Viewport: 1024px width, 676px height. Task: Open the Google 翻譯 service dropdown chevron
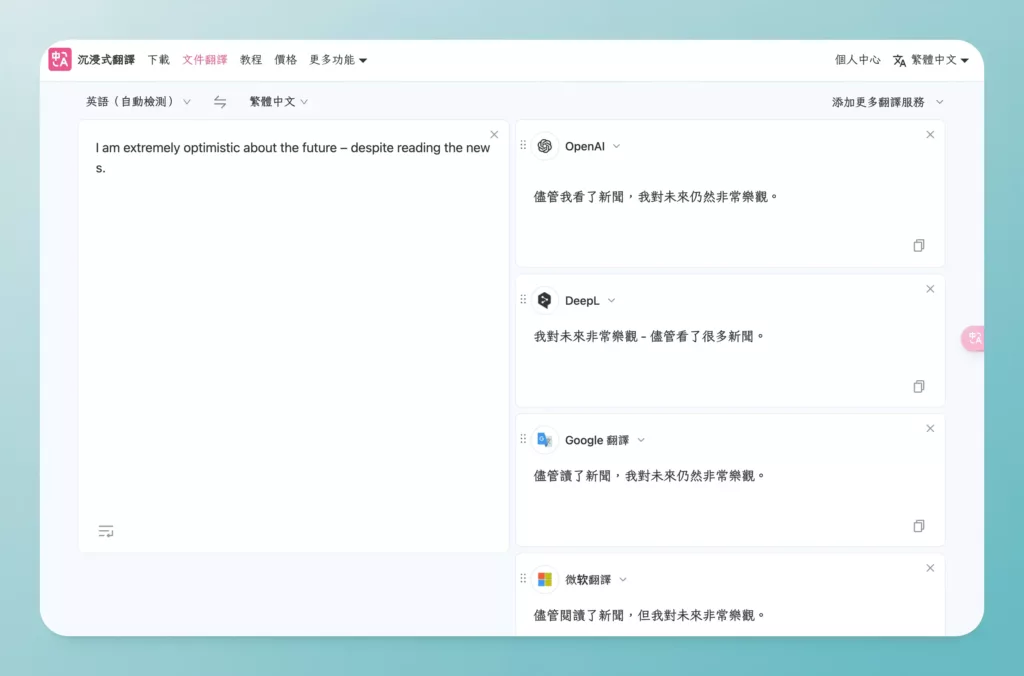point(641,440)
